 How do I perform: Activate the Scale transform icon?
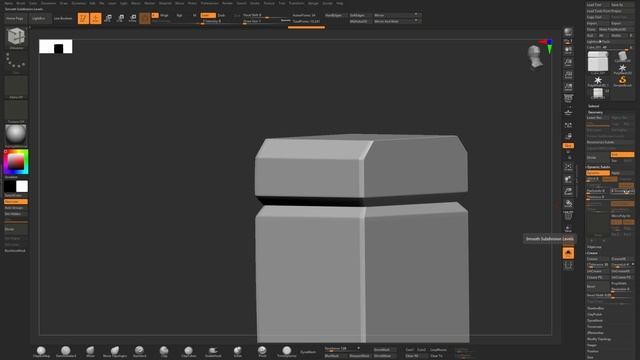(120, 18)
